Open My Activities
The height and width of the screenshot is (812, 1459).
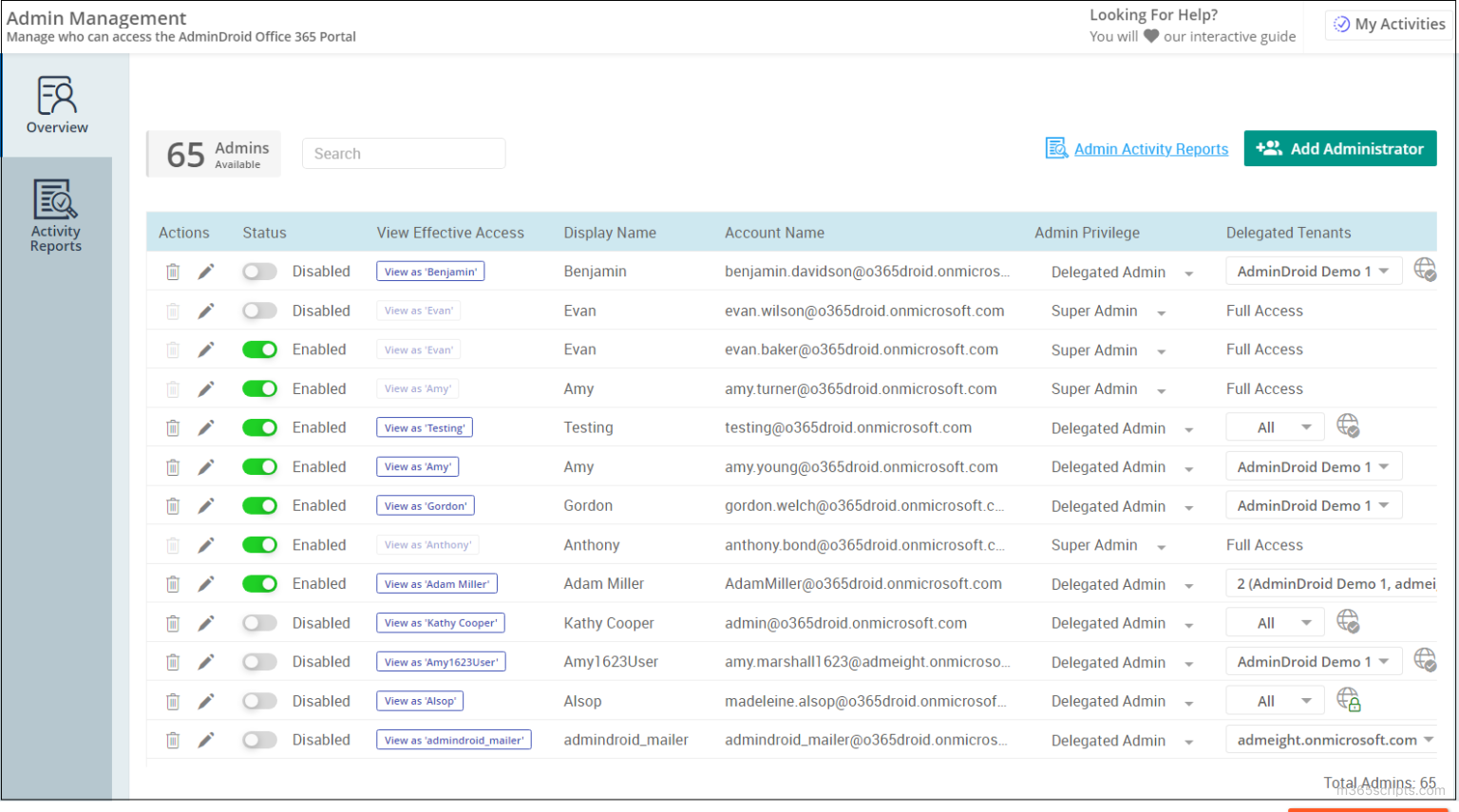point(1388,24)
